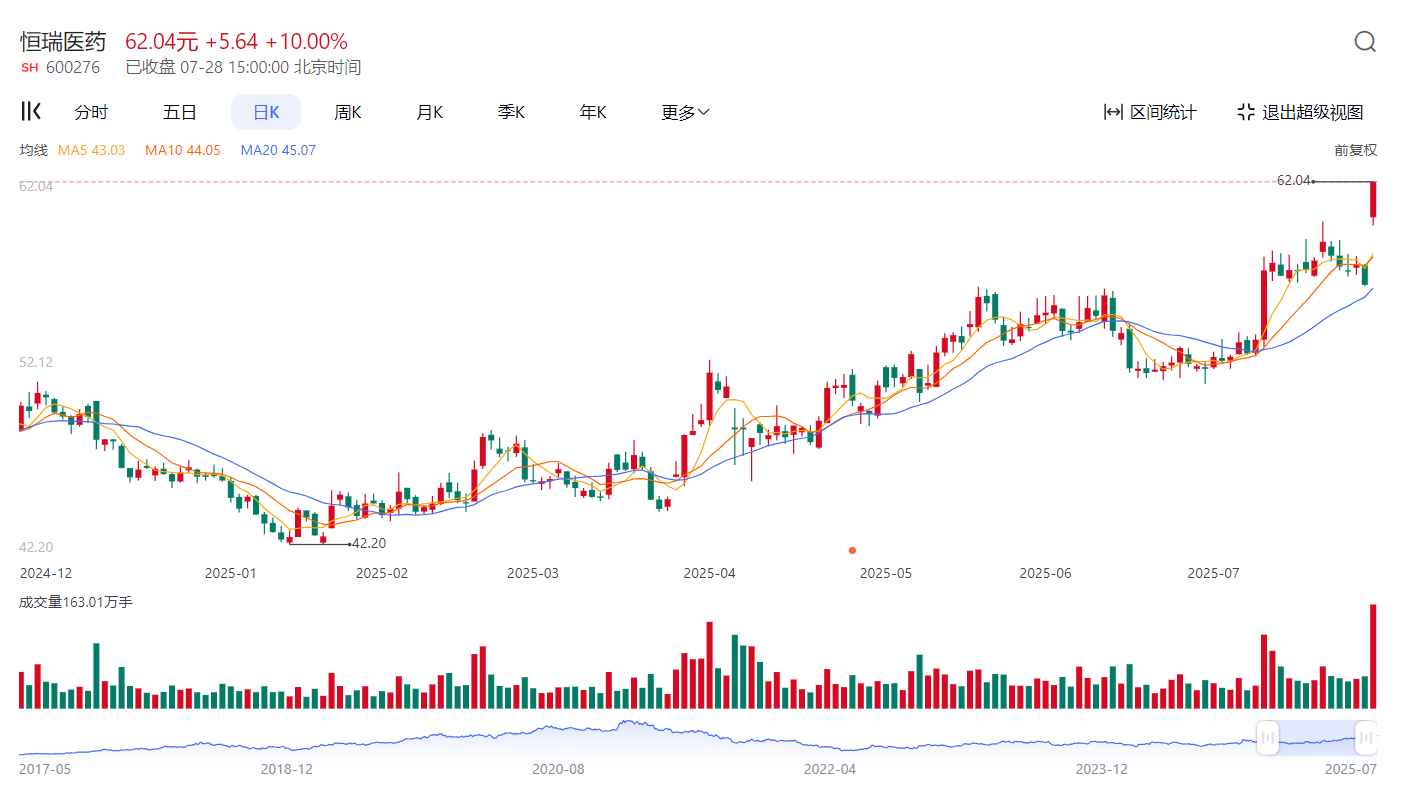
Task: Toggle the chart panel layout icon
Action: pos(31,111)
